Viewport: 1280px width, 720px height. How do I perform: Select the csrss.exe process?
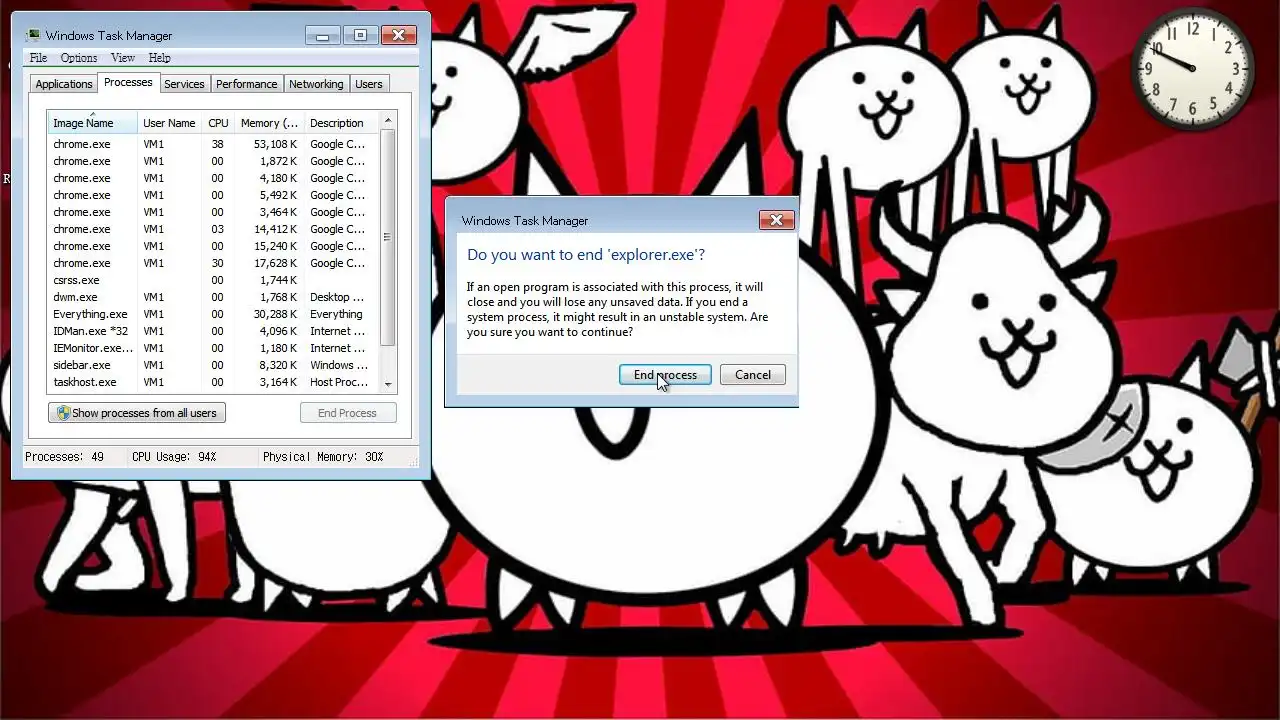coord(214,280)
